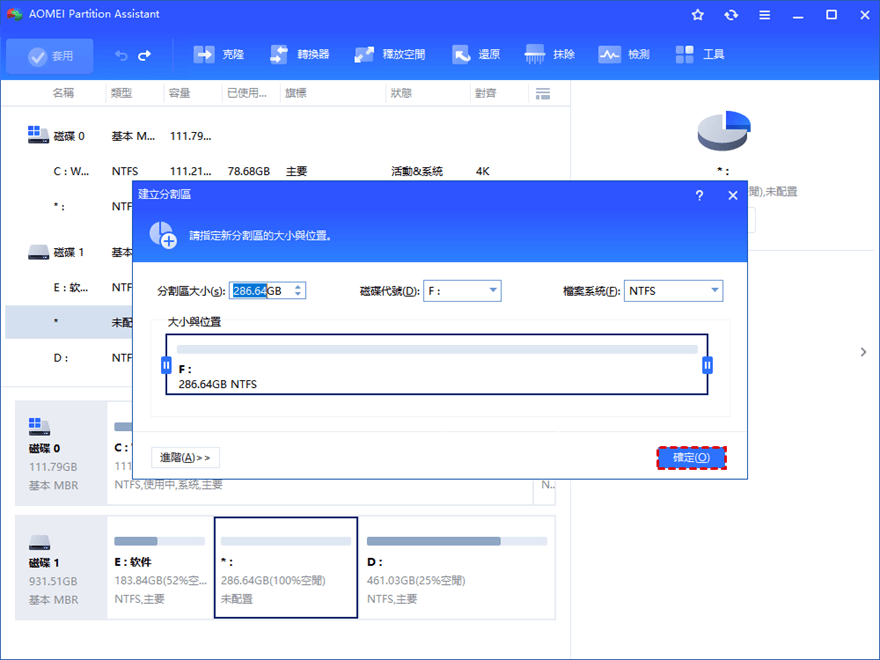Viewport: 880px width, 660px height.
Task: Open the Clone (克隆) tool
Action: coord(218,54)
